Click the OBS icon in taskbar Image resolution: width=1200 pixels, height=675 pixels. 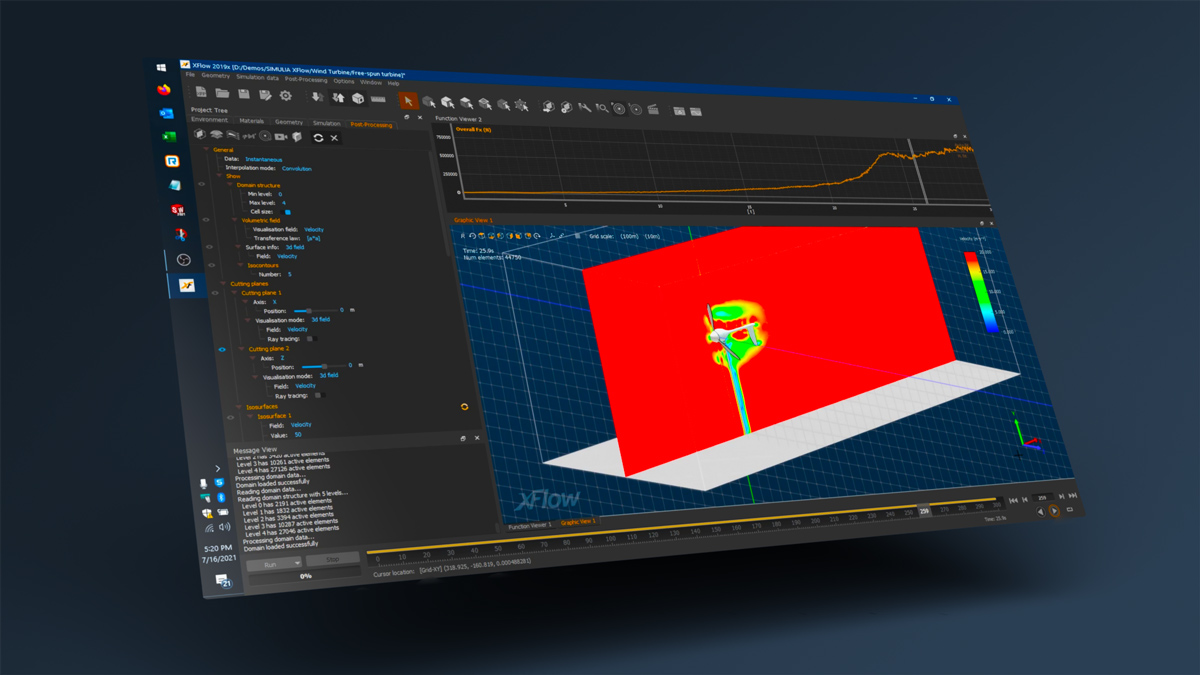click(x=183, y=260)
